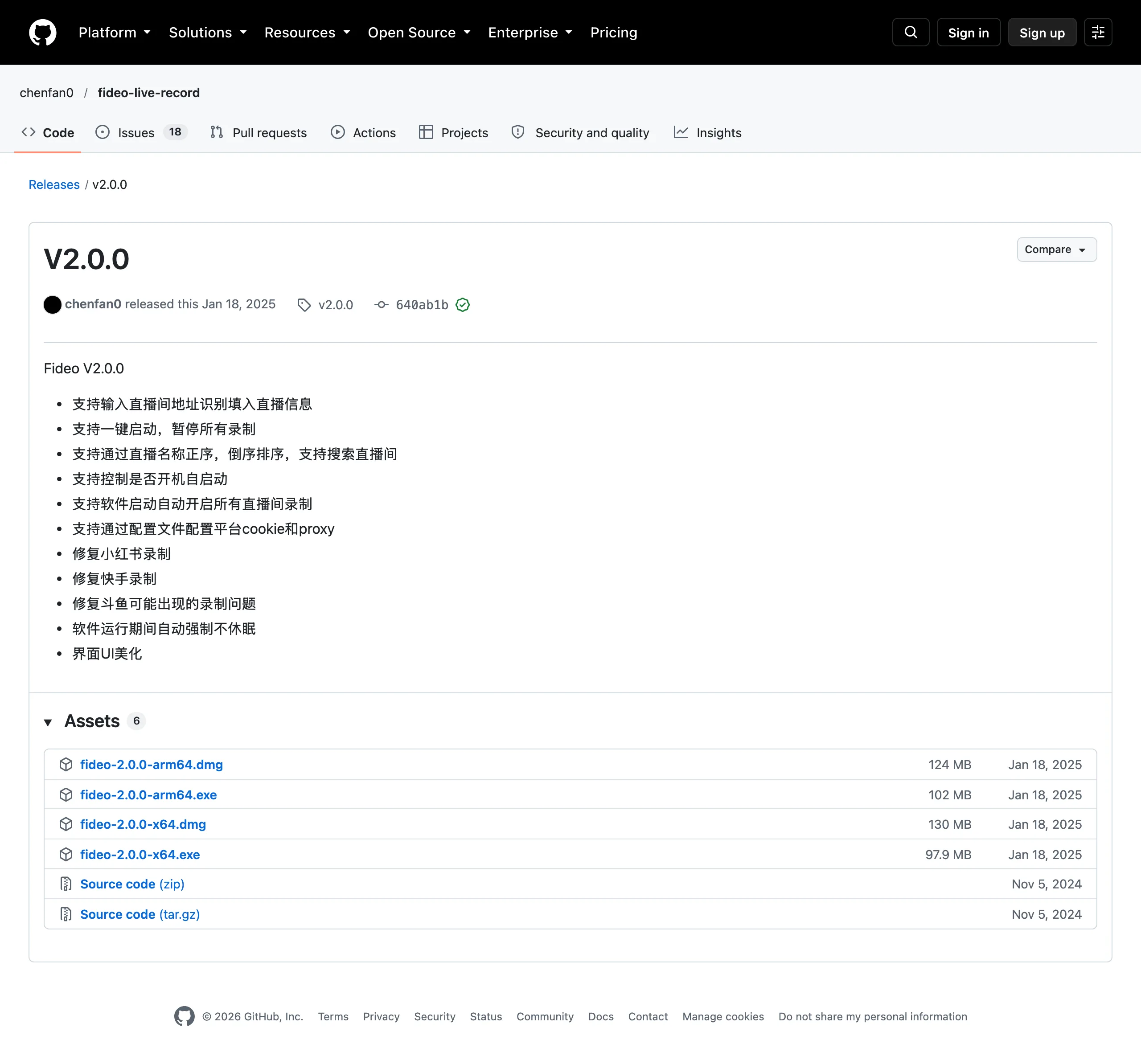Click the tag icon beside v2.0.0
This screenshot has height=1064, width=1141.
click(x=304, y=305)
